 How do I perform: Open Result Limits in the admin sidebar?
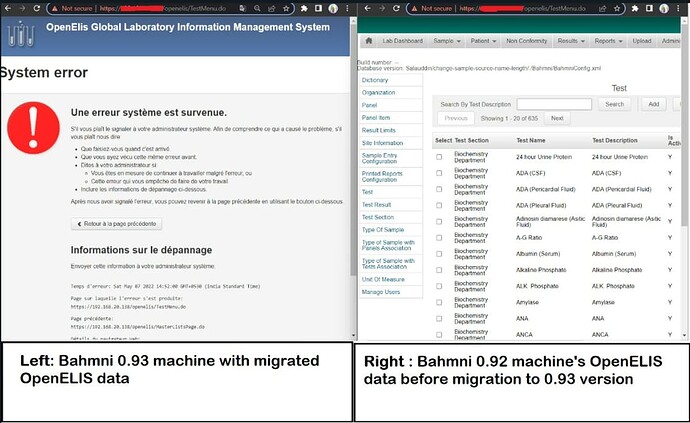(378, 130)
